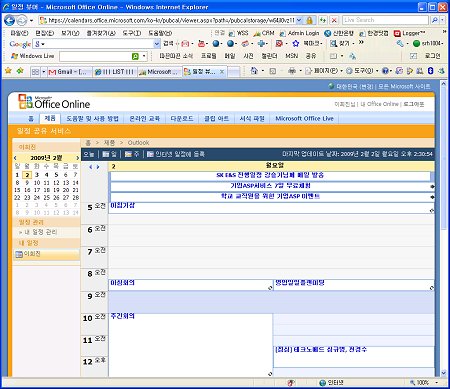Click the Internet calendar subscribe (인터넷 일정에 등록) icon
450x389 pixels.
tap(150, 154)
